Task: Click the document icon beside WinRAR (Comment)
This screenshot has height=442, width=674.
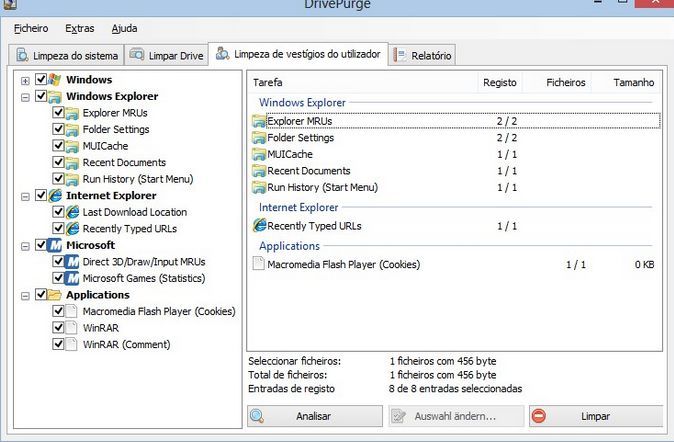Action: [71, 344]
